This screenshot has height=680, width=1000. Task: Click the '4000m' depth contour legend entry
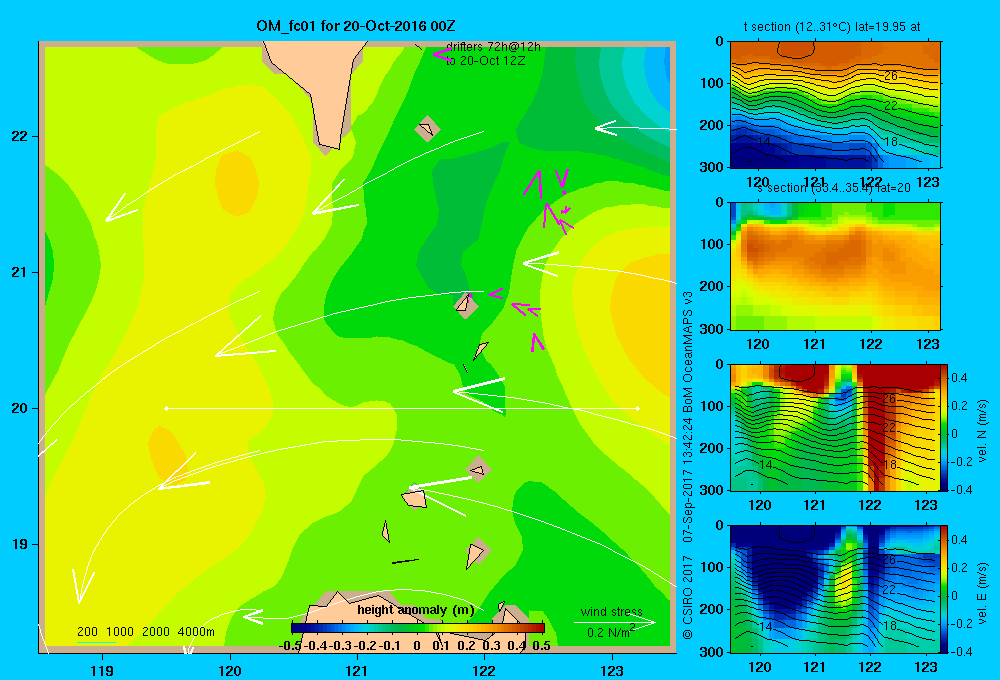tap(196, 632)
